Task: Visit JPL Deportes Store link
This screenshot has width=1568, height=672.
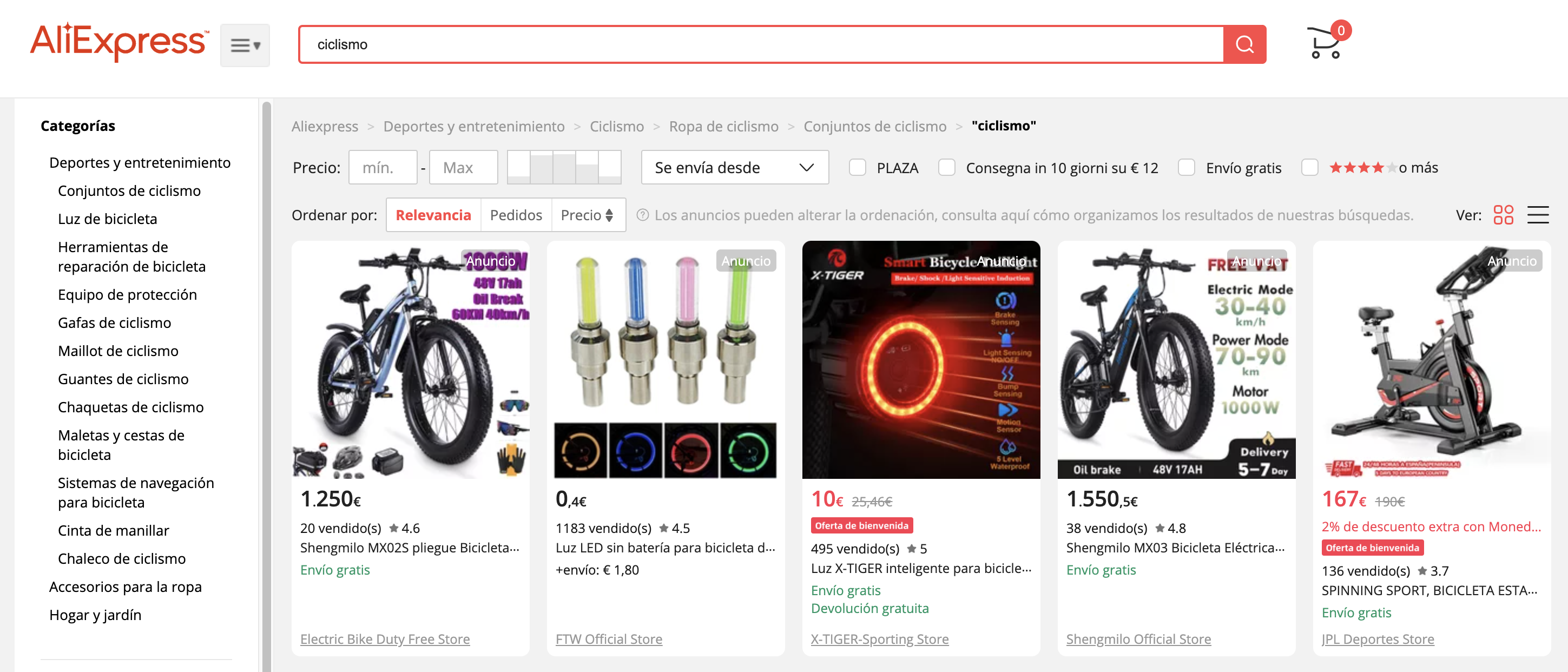Action: [1378, 639]
